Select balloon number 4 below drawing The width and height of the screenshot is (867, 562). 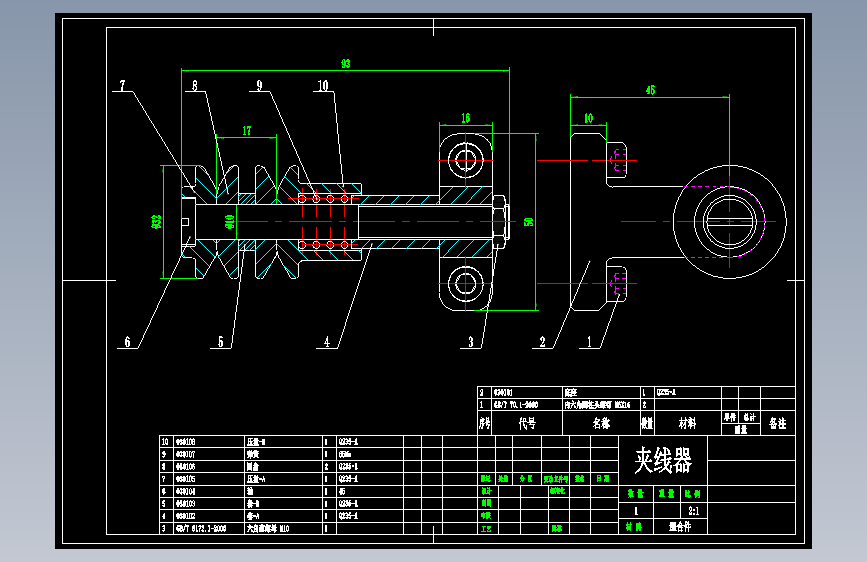tap(327, 342)
